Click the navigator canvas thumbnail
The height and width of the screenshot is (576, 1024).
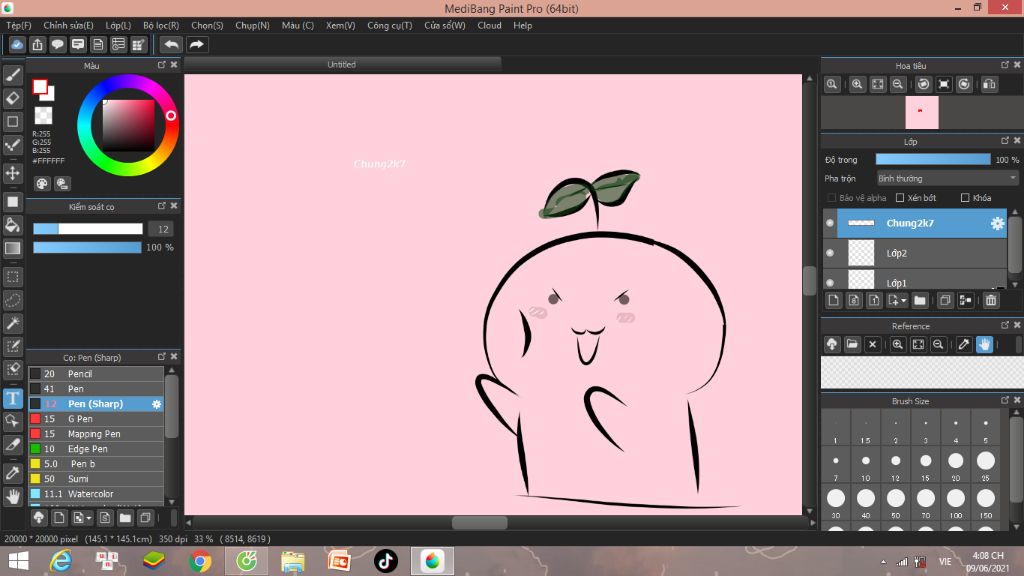[x=921, y=112]
